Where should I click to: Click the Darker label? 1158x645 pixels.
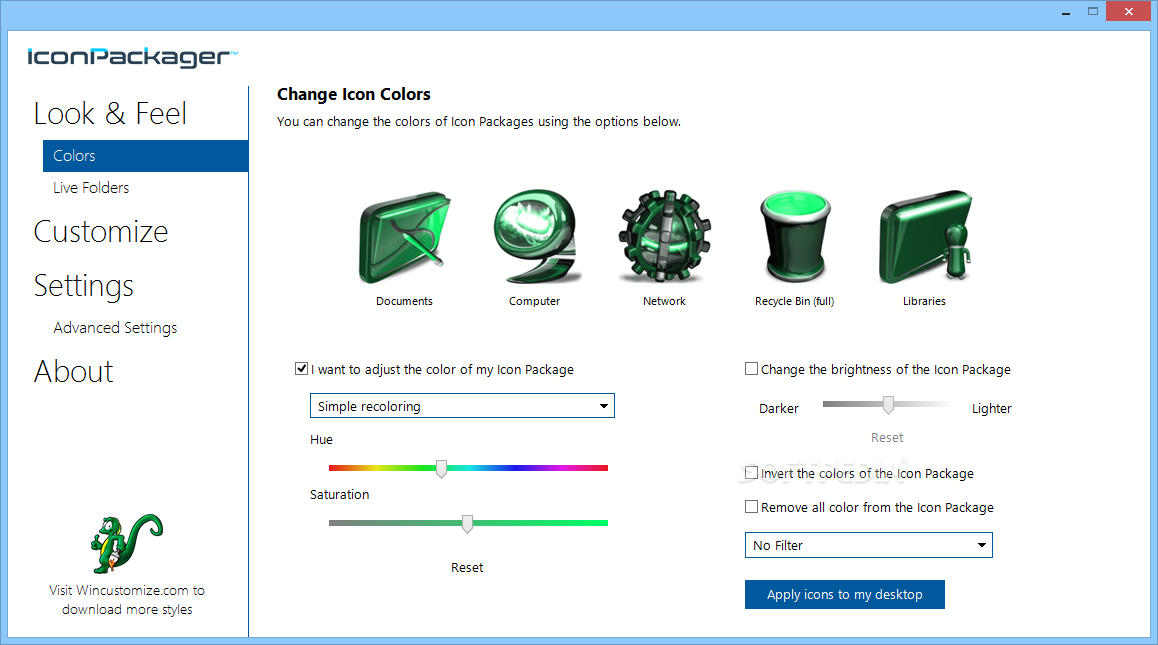click(x=778, y=409)
